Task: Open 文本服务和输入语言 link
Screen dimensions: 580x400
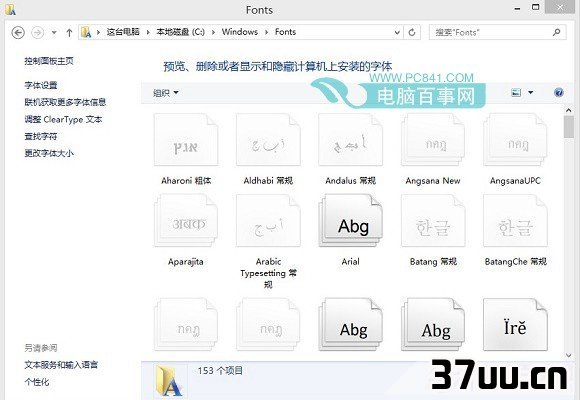Action: coord(61,365)
